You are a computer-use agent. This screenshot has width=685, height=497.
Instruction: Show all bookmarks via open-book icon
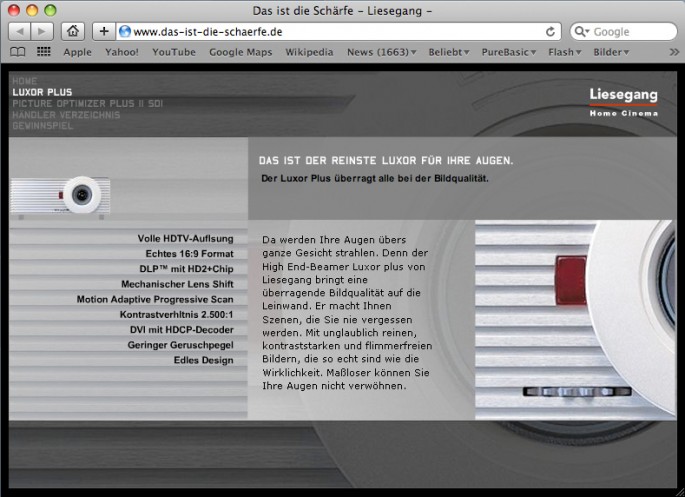tap(17, 52)
